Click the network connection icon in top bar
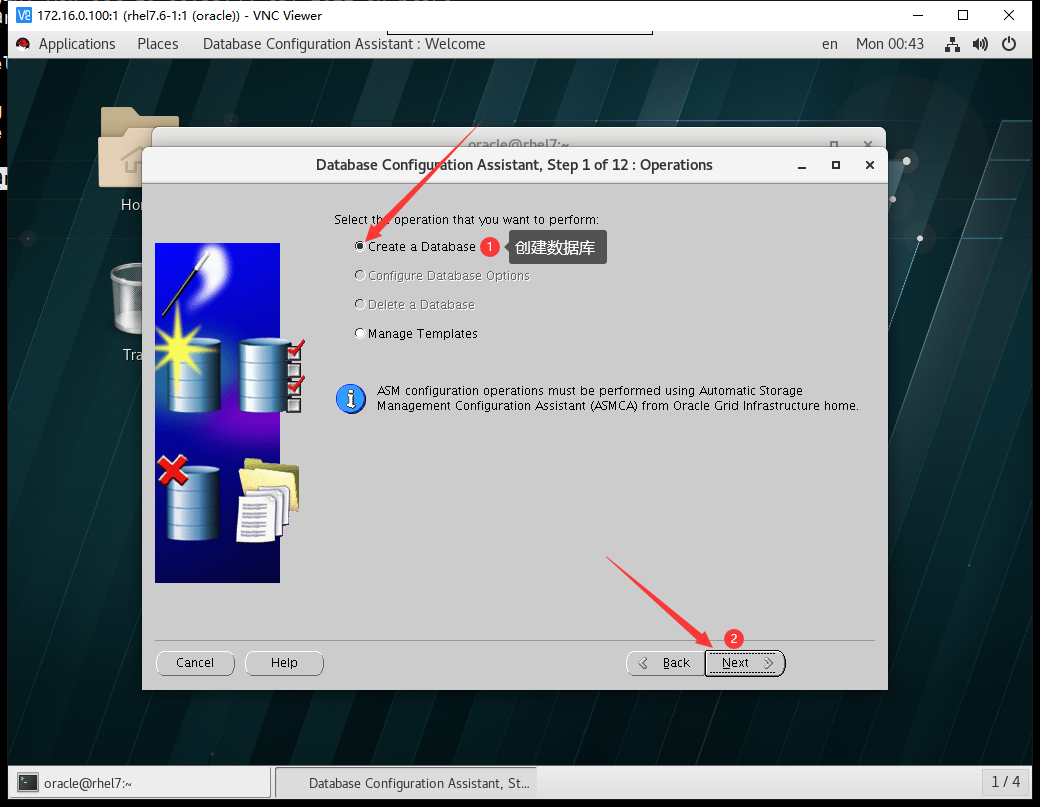Image resolution: width=1040 pixels, height=807 pixels. [952, 44]
